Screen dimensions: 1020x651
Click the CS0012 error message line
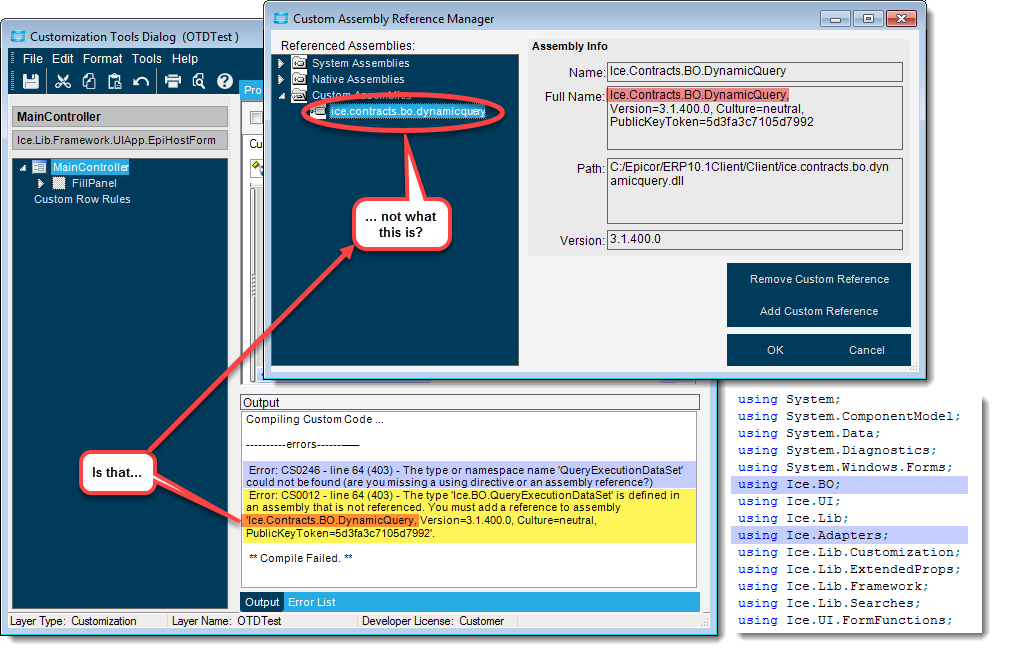(x=470, y=514)
